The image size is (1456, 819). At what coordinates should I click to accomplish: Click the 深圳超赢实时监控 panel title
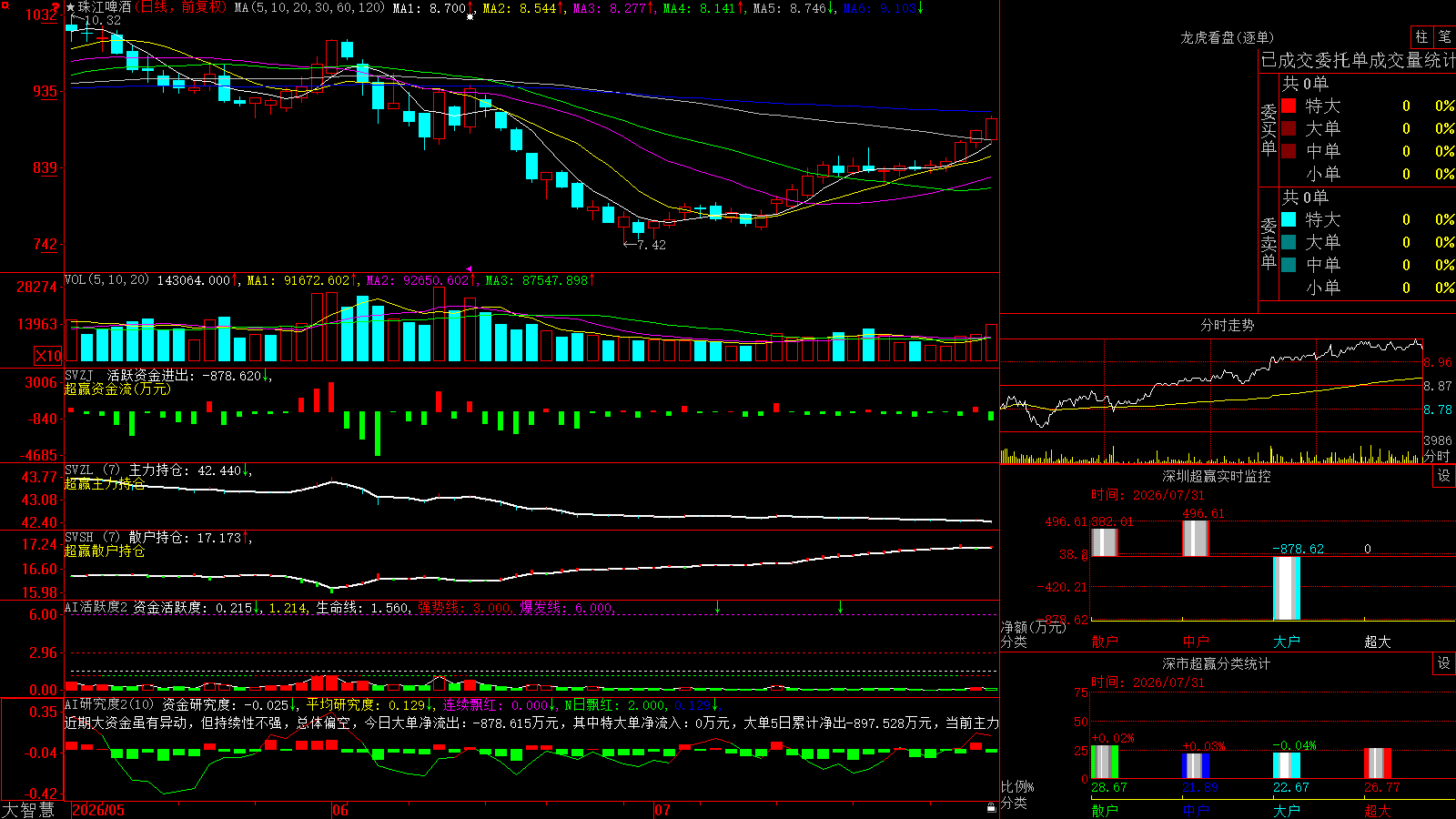[1216, 476]
